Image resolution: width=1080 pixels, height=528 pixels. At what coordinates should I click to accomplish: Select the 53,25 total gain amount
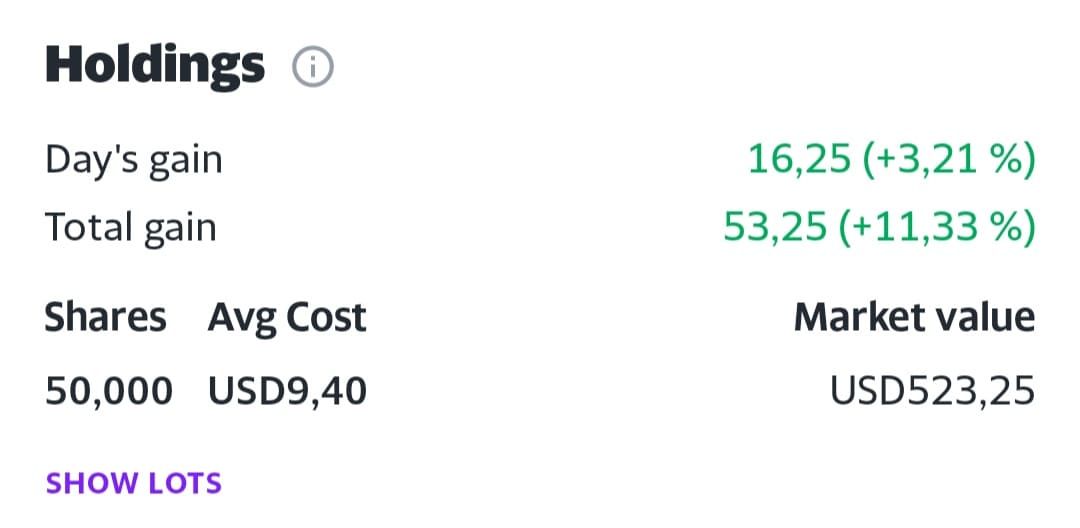774,228
